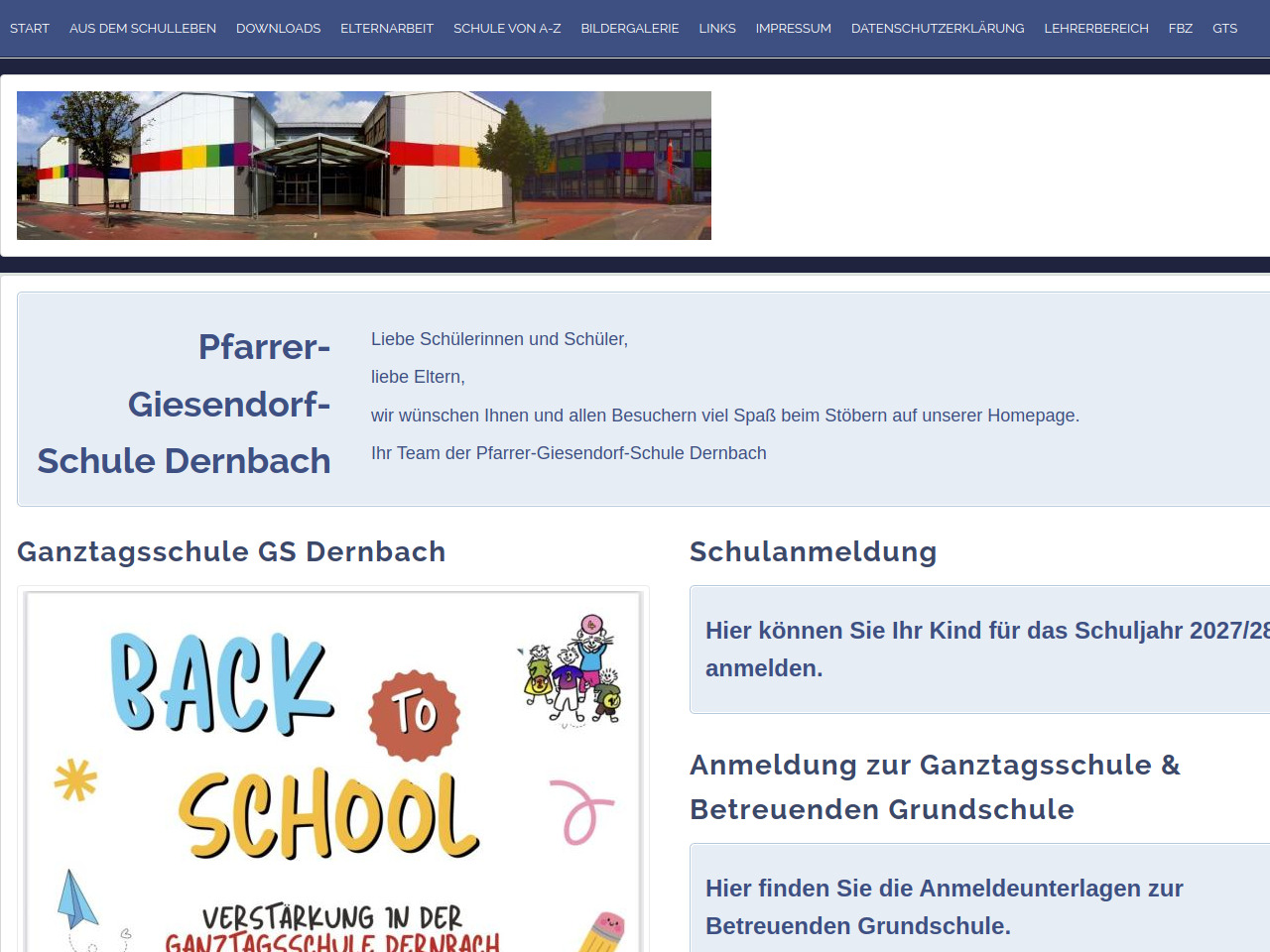Click the Pfarrer-Giesendorf-Schule Dernbach title
The width and height of the screenshot is (1270, 952).
(185, 404)
